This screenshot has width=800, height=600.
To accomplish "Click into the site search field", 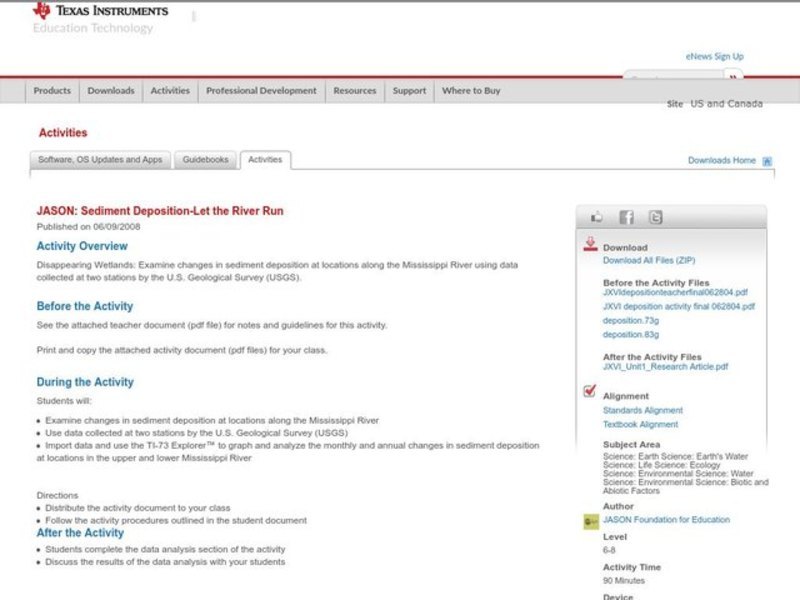I will (x=674, y=78).
